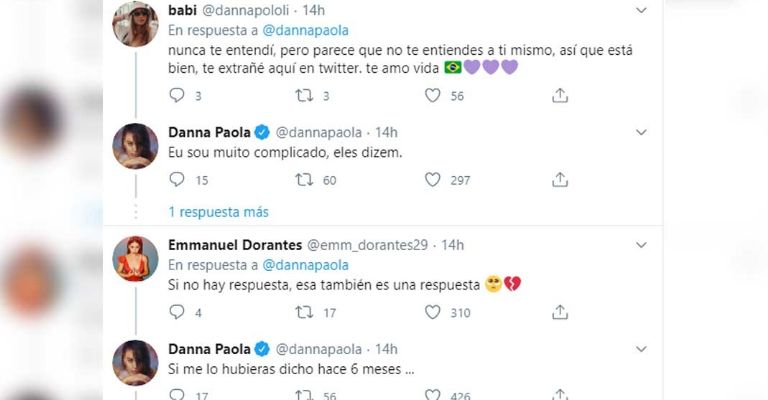Like Emmanuel Dorantes' tweet with 310 likes
Viewport: 768px width, 400px height.
pos(432,312)
